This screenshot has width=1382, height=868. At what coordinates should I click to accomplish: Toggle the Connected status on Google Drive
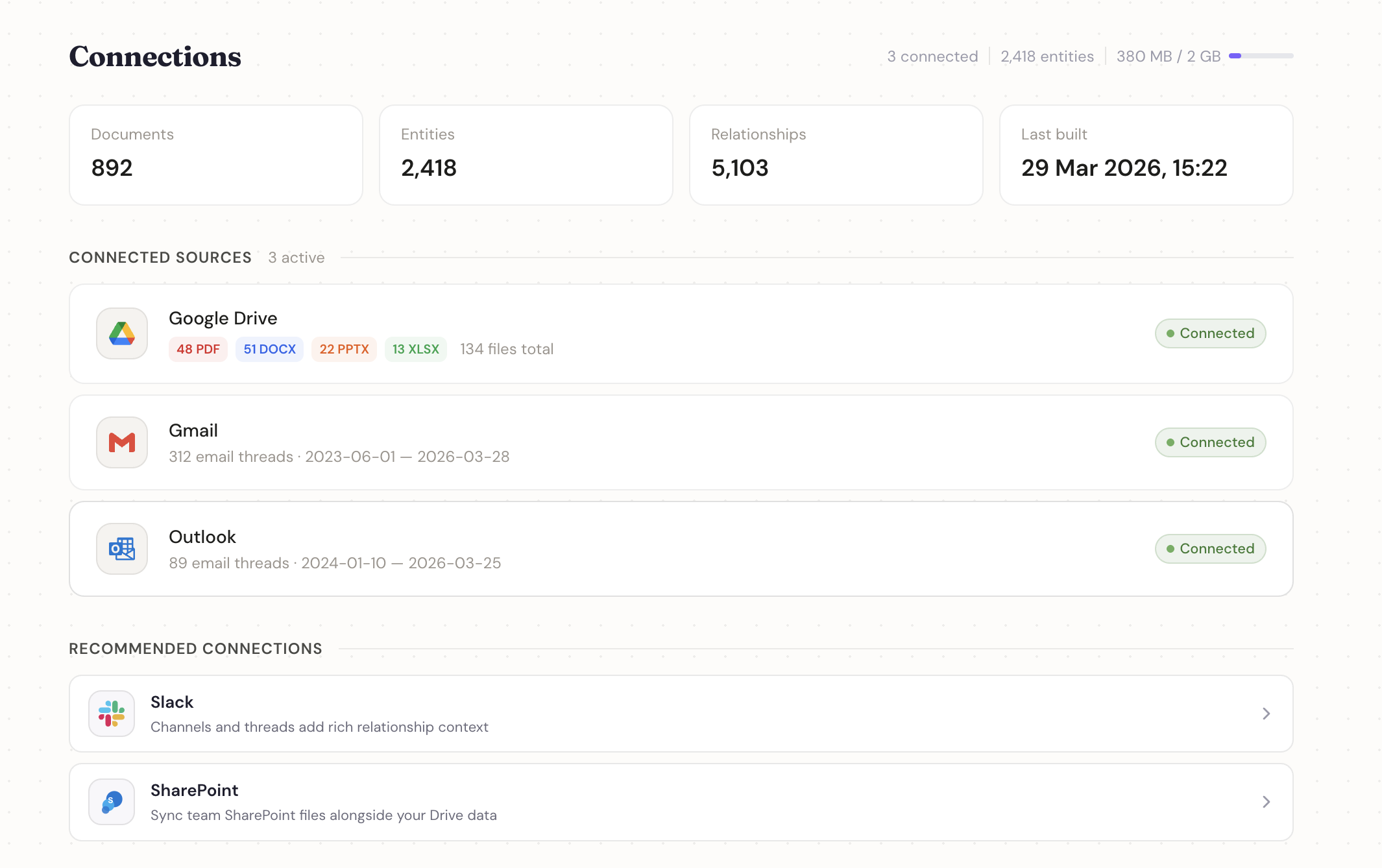(x=1210, y=333)
